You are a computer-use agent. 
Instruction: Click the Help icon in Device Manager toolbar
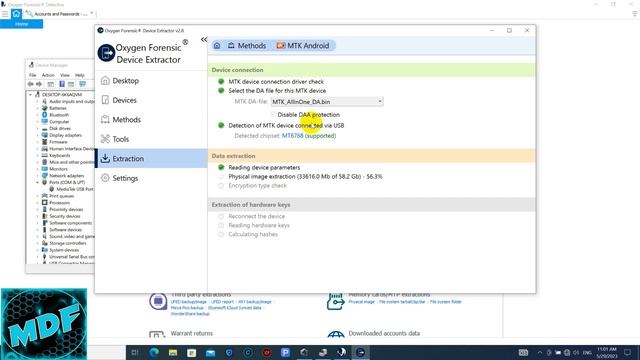pyautogui.click(x=62, y=84)
